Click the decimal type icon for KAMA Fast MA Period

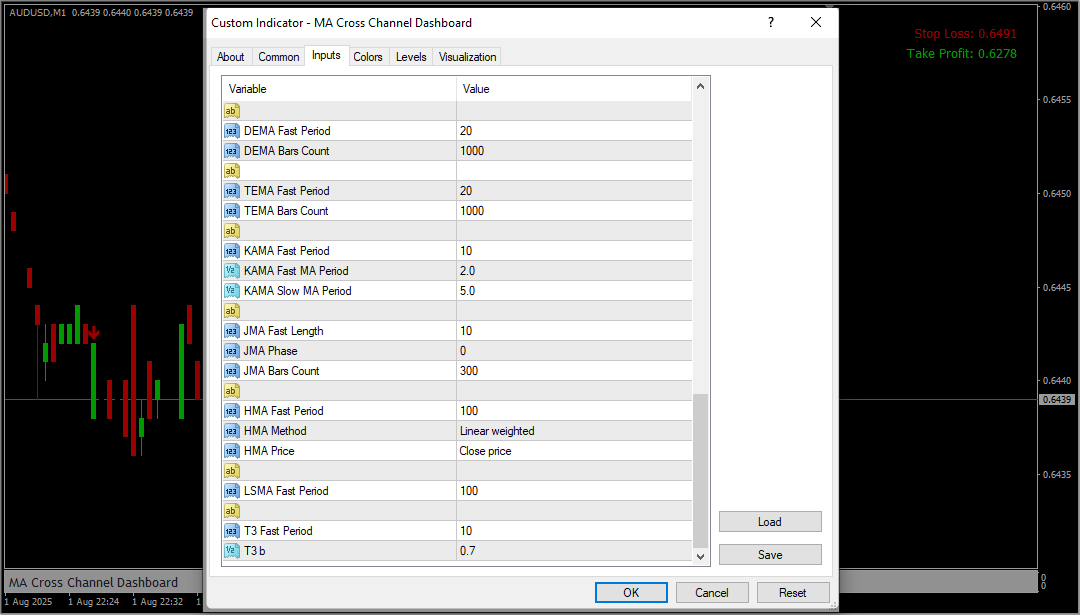tap(231, 271)
